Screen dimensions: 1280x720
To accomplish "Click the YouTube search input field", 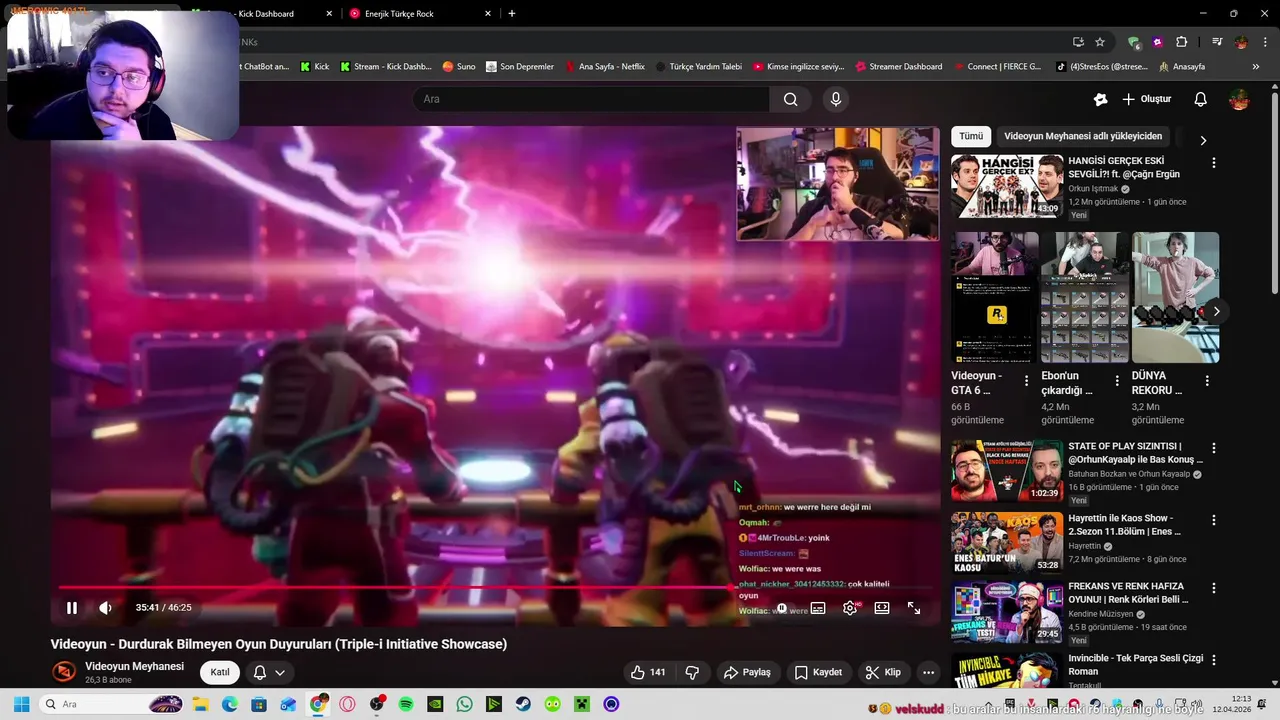I will click(x=592, y=99).
